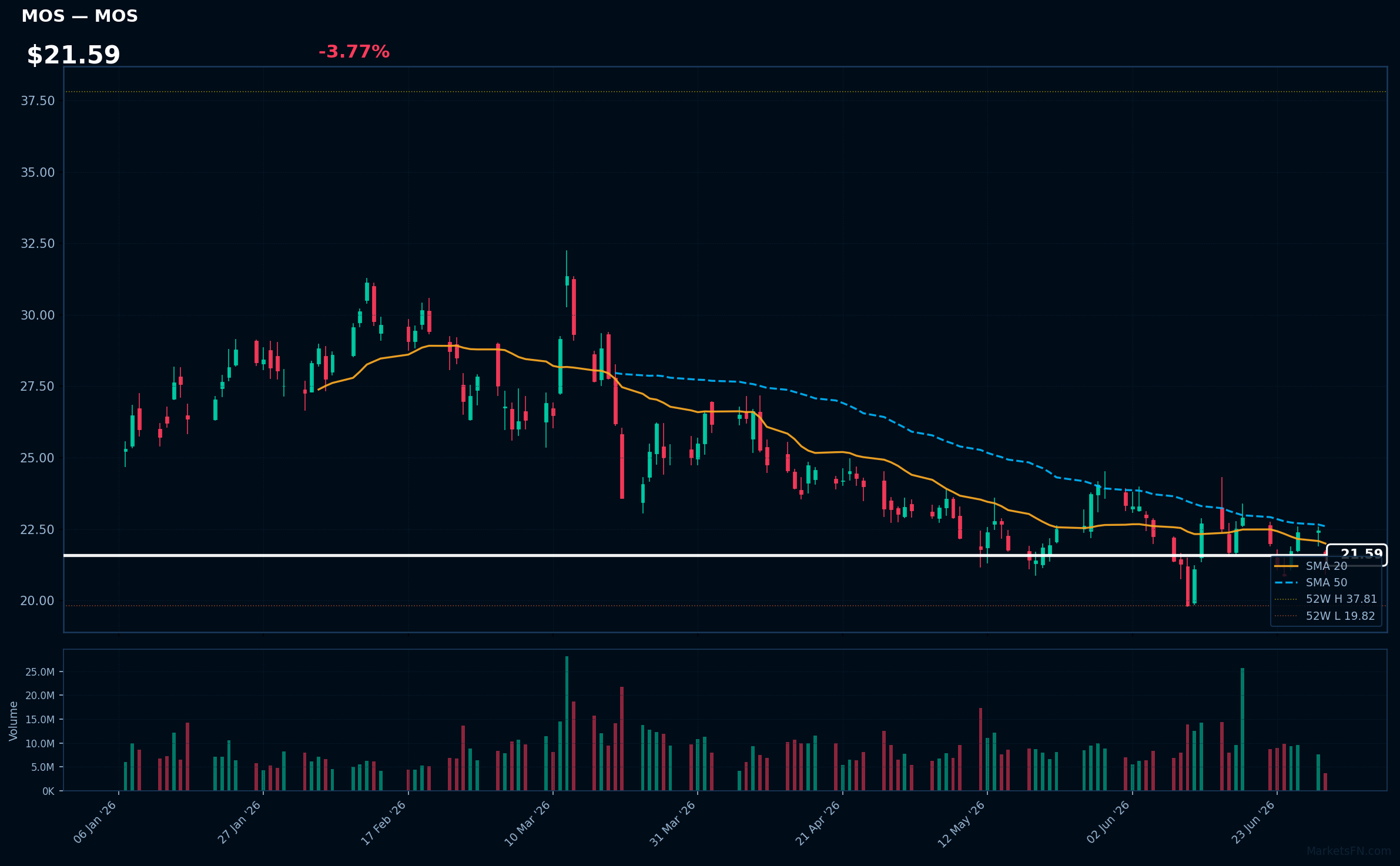This screenshot has width=1400, height=866.
Task: Click the 25.00 price axis label
Action: pyautogui.click(x=38, y=458)
